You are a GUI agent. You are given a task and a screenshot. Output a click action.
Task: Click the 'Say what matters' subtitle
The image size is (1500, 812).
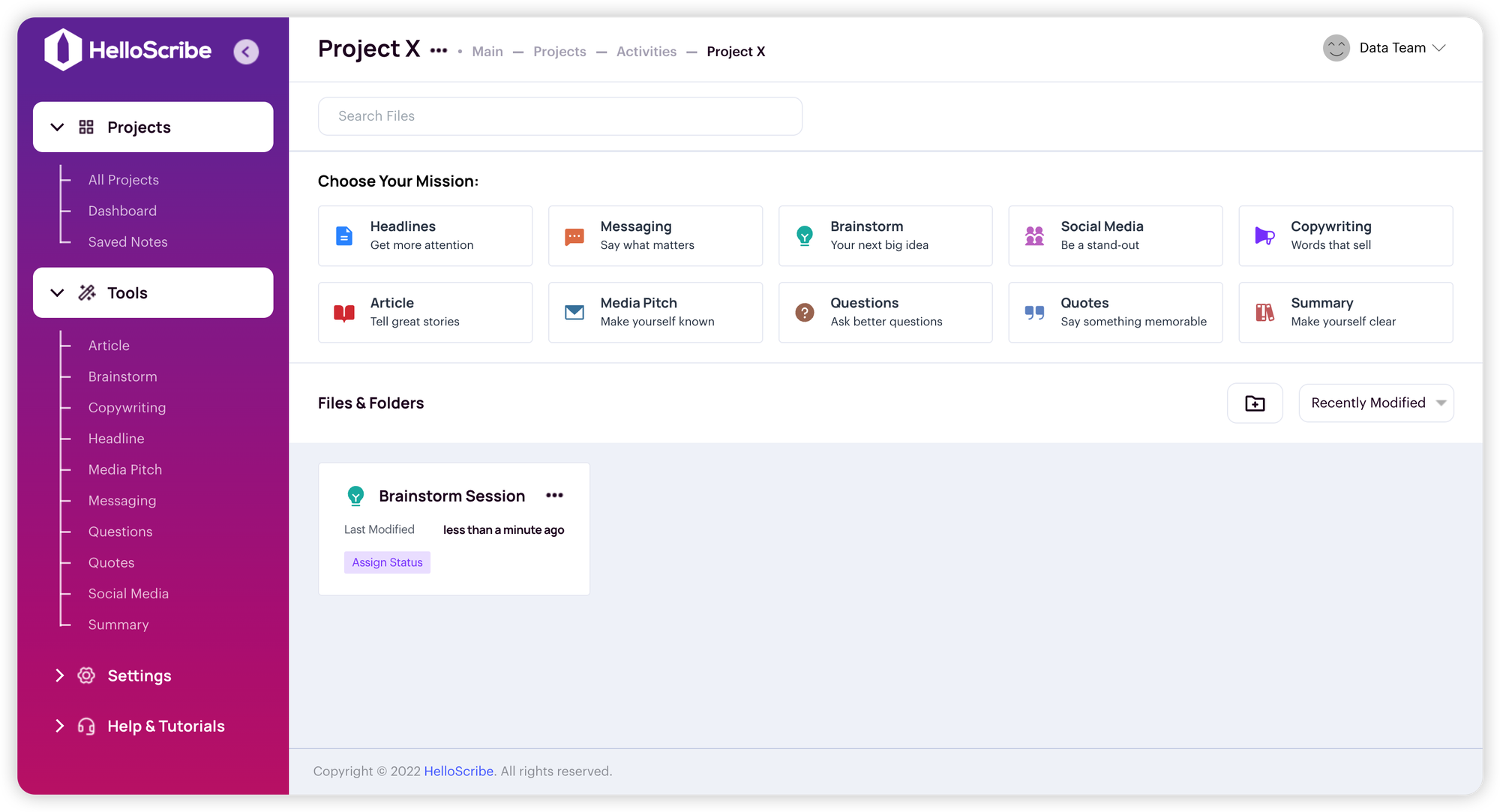(x=647, y=245)
